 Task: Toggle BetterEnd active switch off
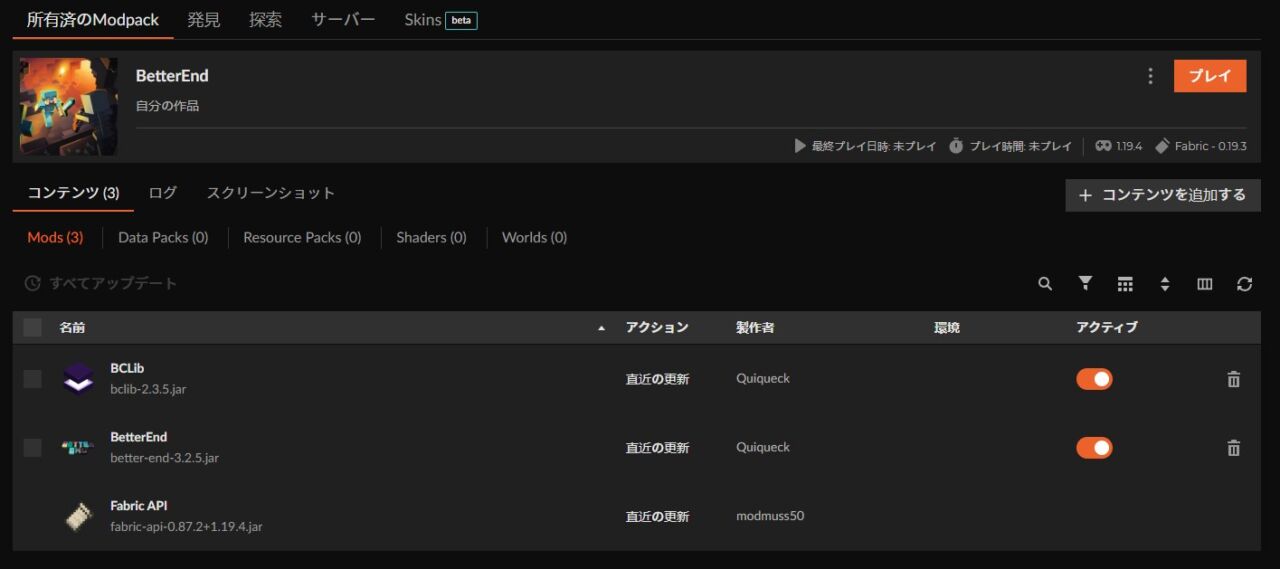click(1094, 448)
